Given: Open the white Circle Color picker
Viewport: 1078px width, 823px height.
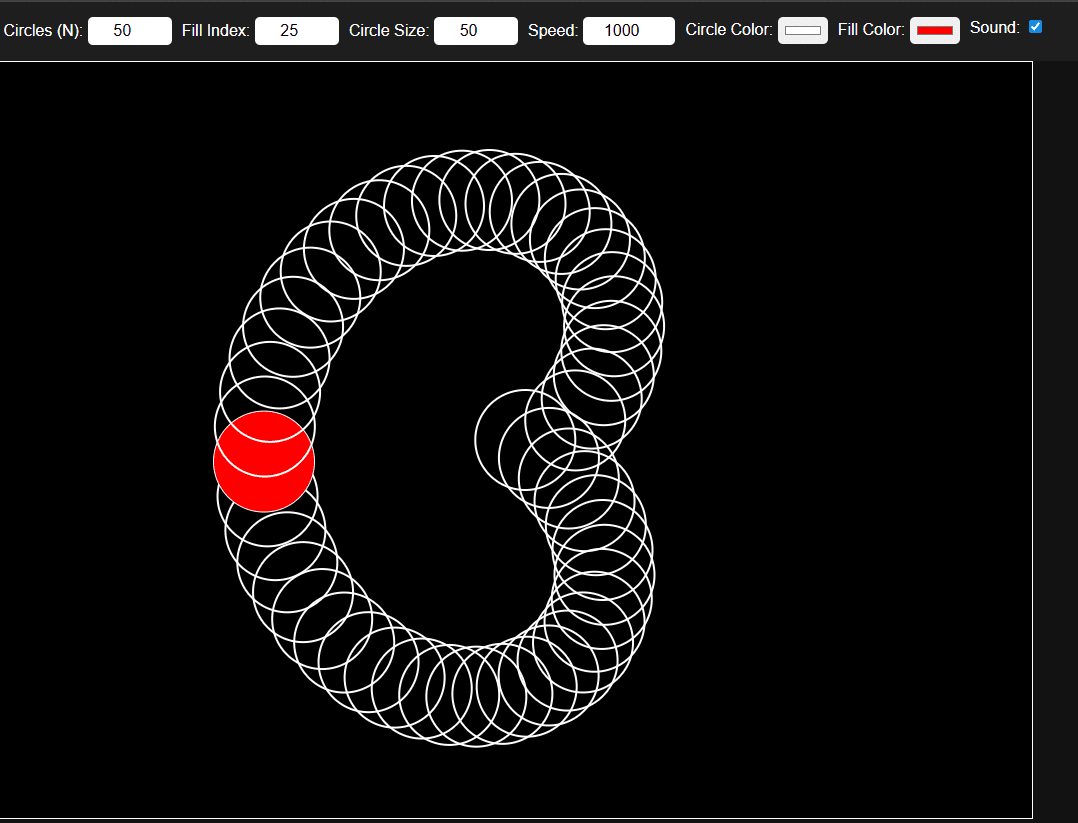Looking at the screenshot, I should [x=803, y=30].
